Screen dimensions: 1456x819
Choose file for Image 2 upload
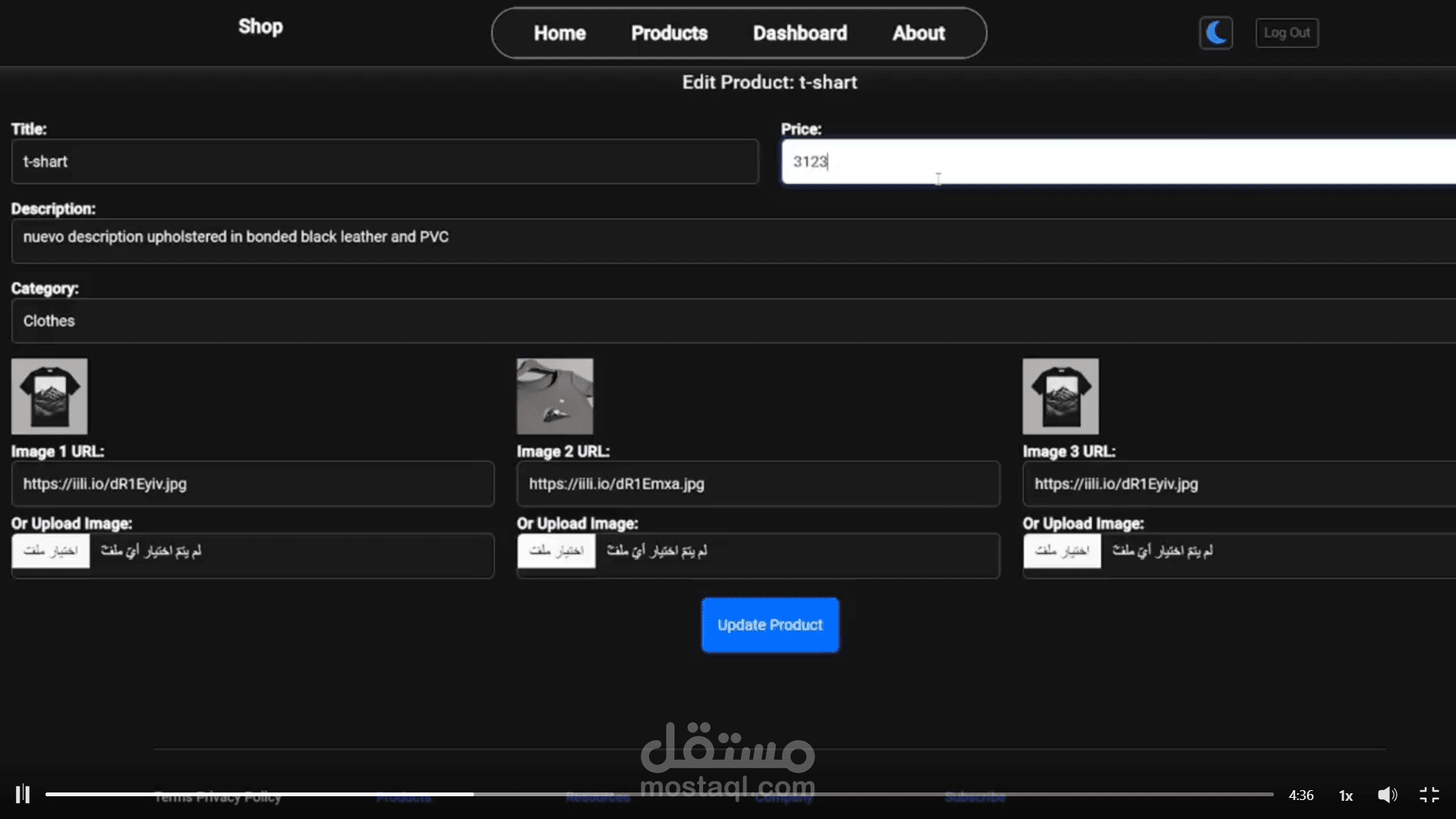(557, 551)
